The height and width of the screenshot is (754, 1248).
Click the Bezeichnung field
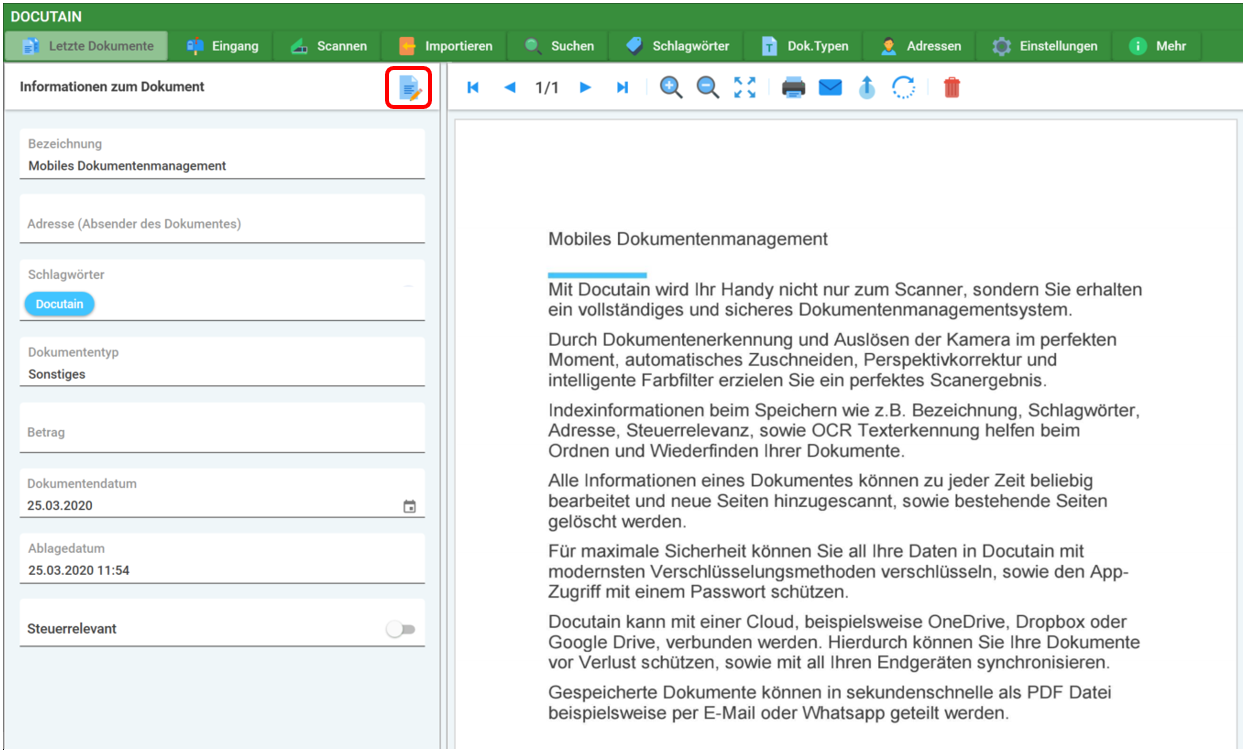tap(222, 155)
